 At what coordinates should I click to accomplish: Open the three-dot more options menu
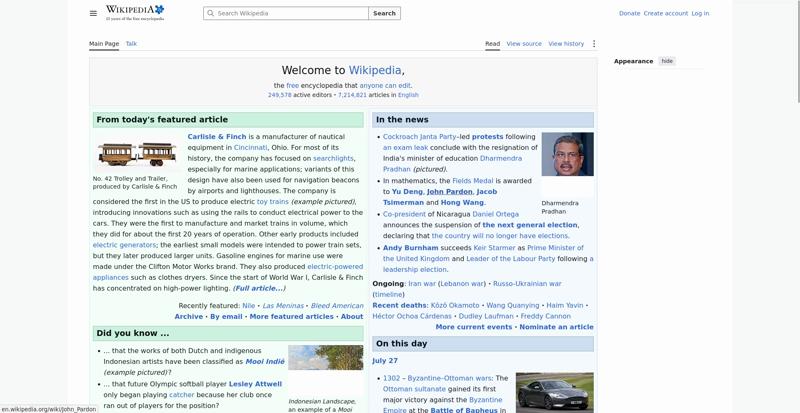(x=593, y=44)
